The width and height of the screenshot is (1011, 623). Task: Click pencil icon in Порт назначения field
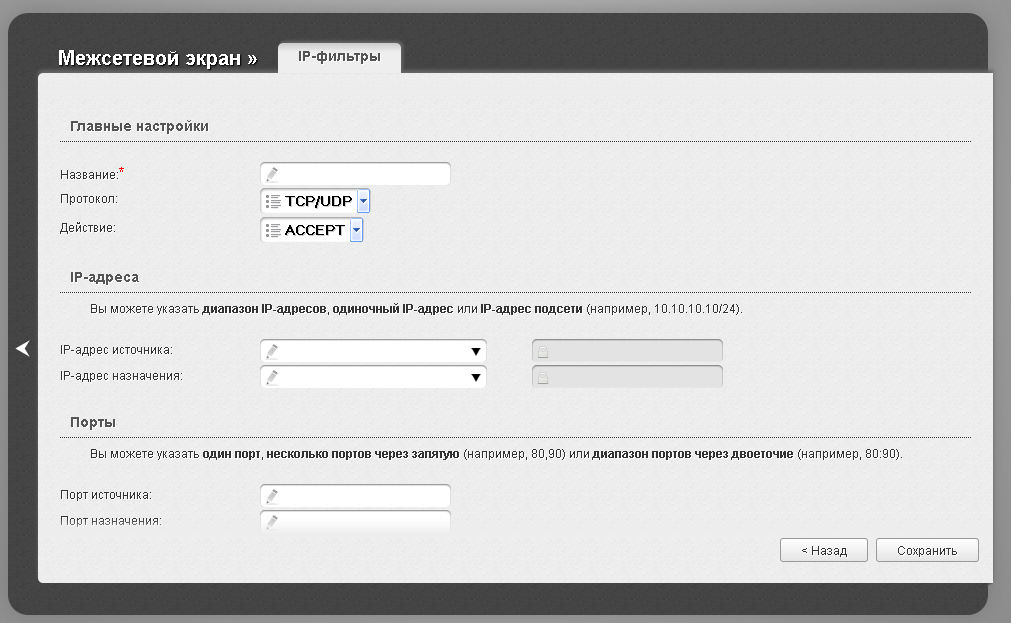pos(272,521)
